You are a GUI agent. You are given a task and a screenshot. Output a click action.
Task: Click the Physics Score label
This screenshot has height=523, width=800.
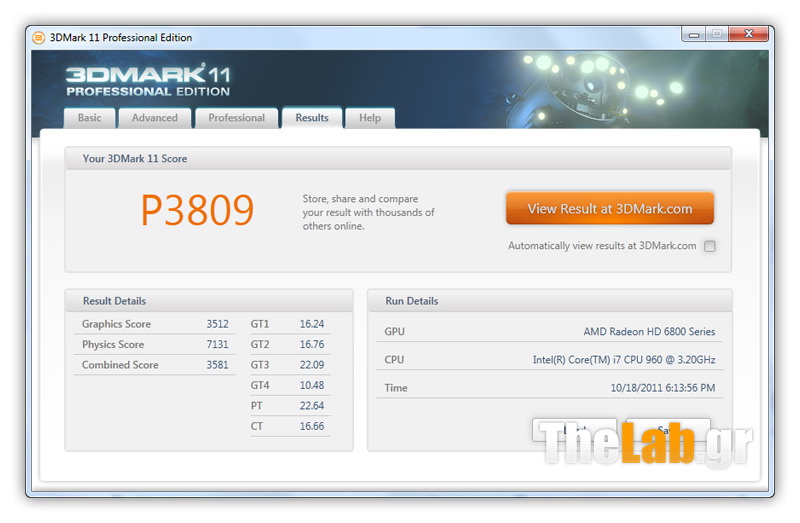pyautogui.click(x=113, y=344)
